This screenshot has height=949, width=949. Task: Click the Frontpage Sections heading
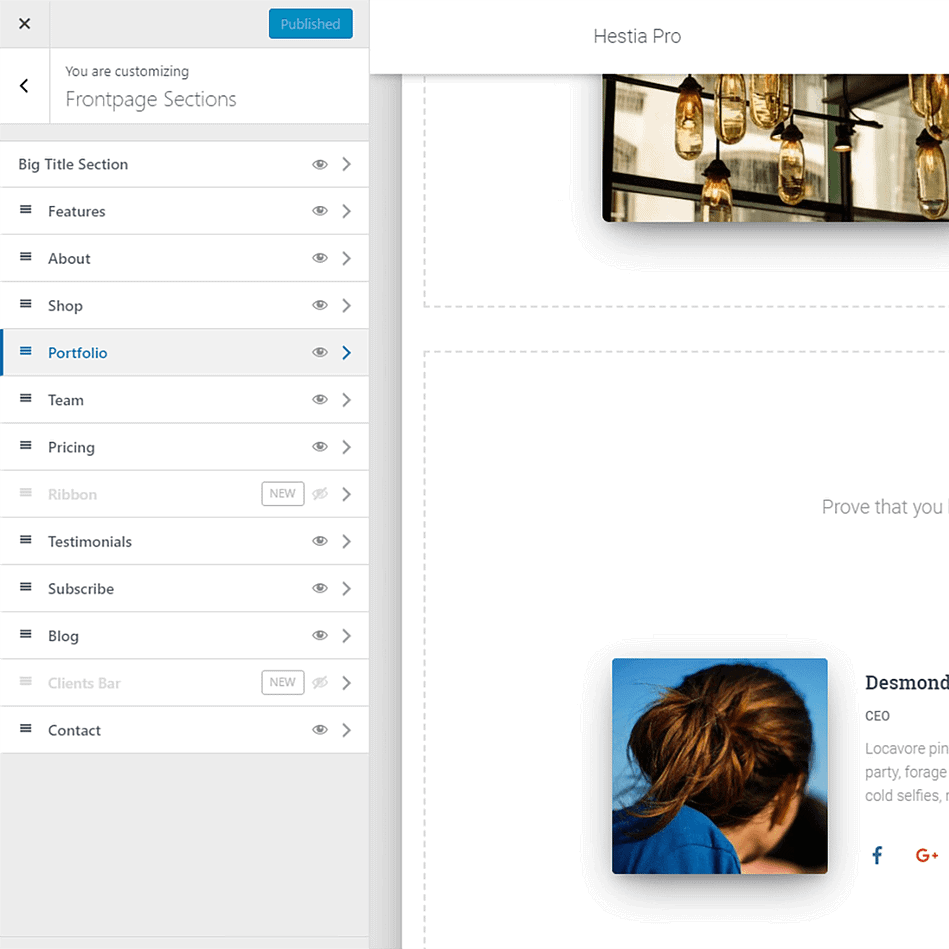coord(151,99)
